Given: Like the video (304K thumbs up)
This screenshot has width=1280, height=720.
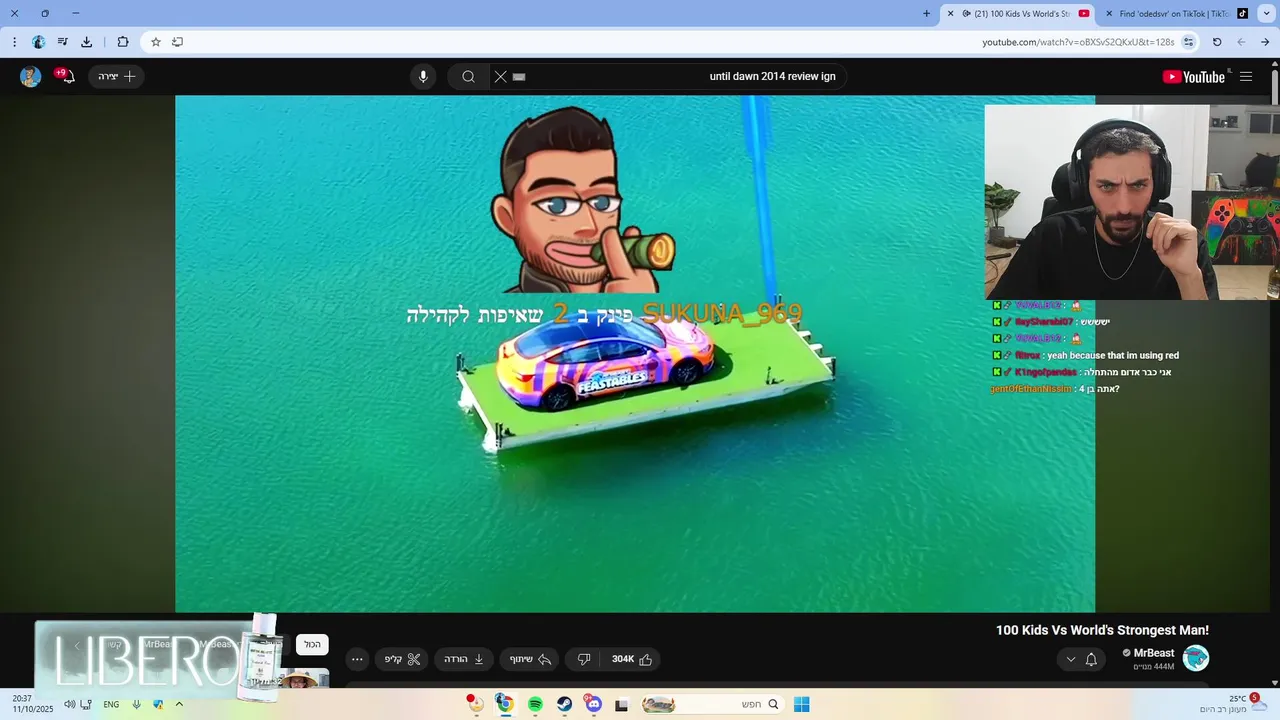Looking at the screenshot, I should [632, 659].
